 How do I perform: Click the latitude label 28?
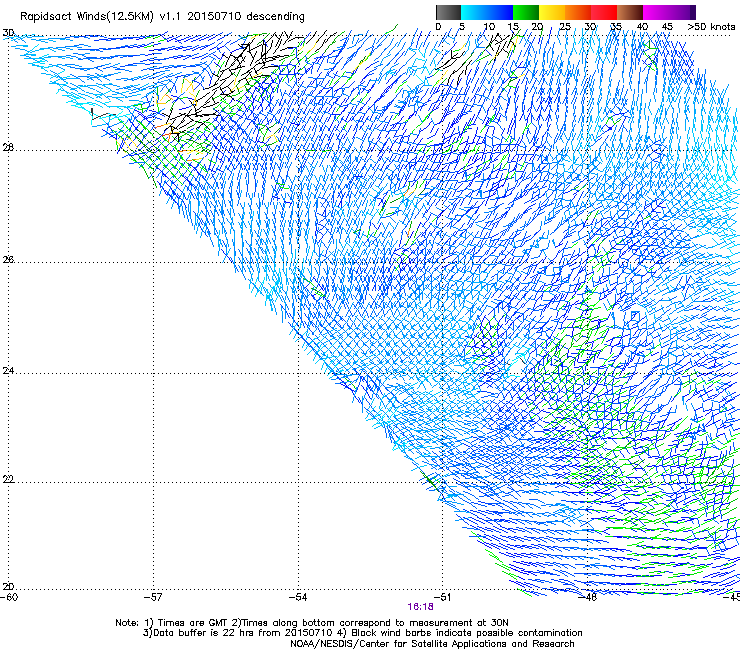(x=8, y=148)
